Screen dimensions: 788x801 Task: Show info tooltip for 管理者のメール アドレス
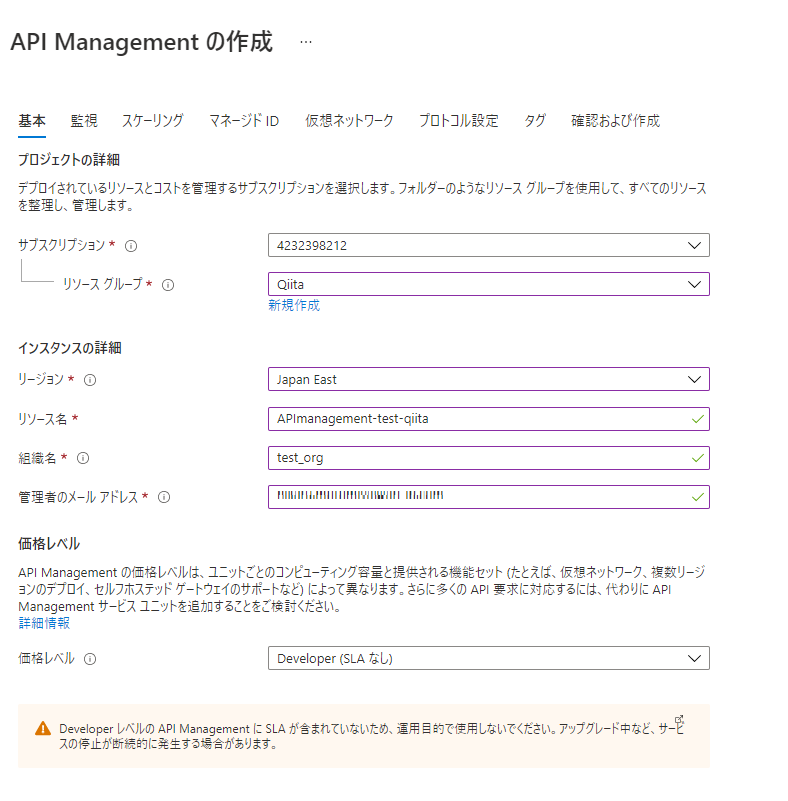164,497
